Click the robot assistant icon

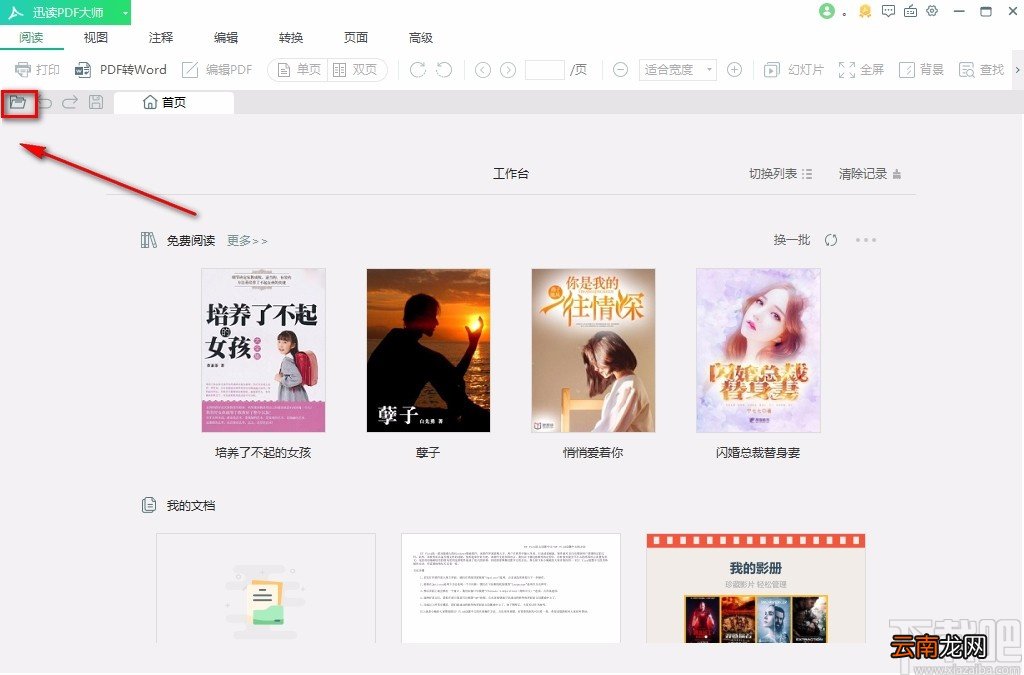click(x=910, y=11)
